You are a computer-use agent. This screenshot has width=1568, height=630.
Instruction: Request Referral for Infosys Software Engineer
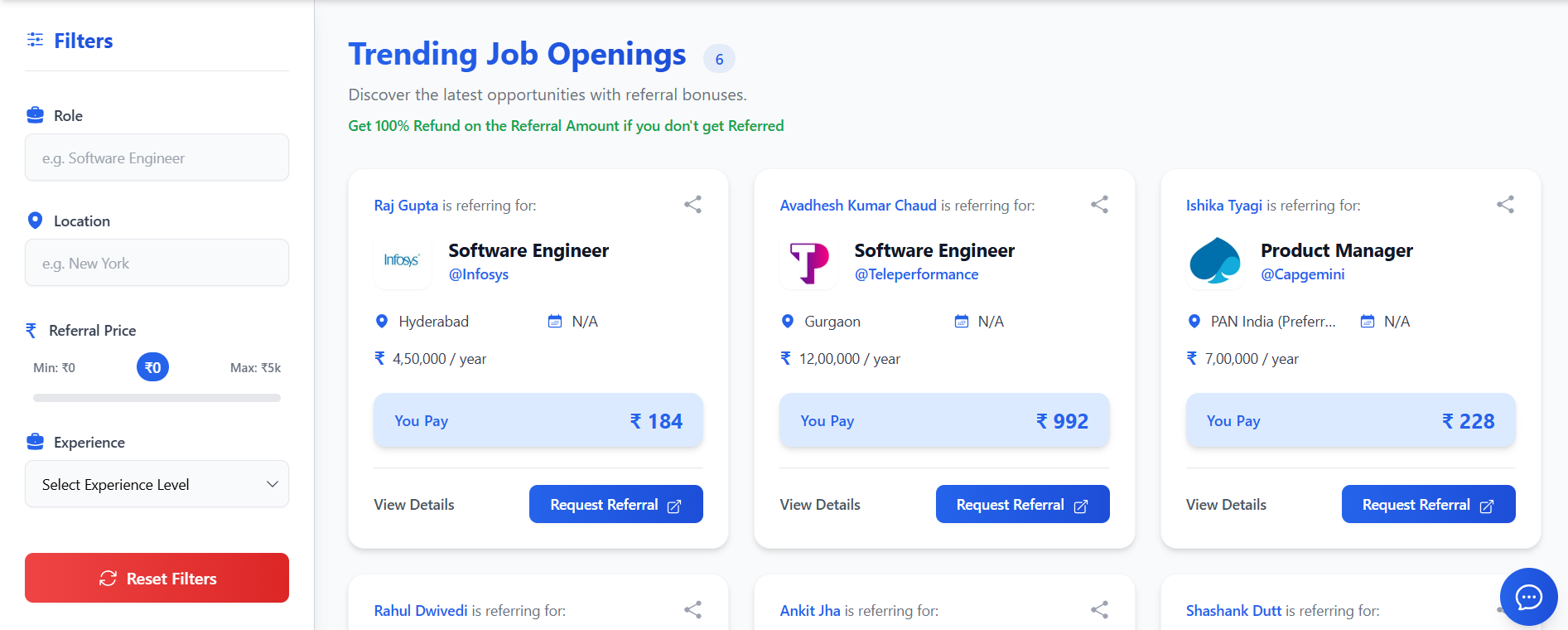click(615, 504)
